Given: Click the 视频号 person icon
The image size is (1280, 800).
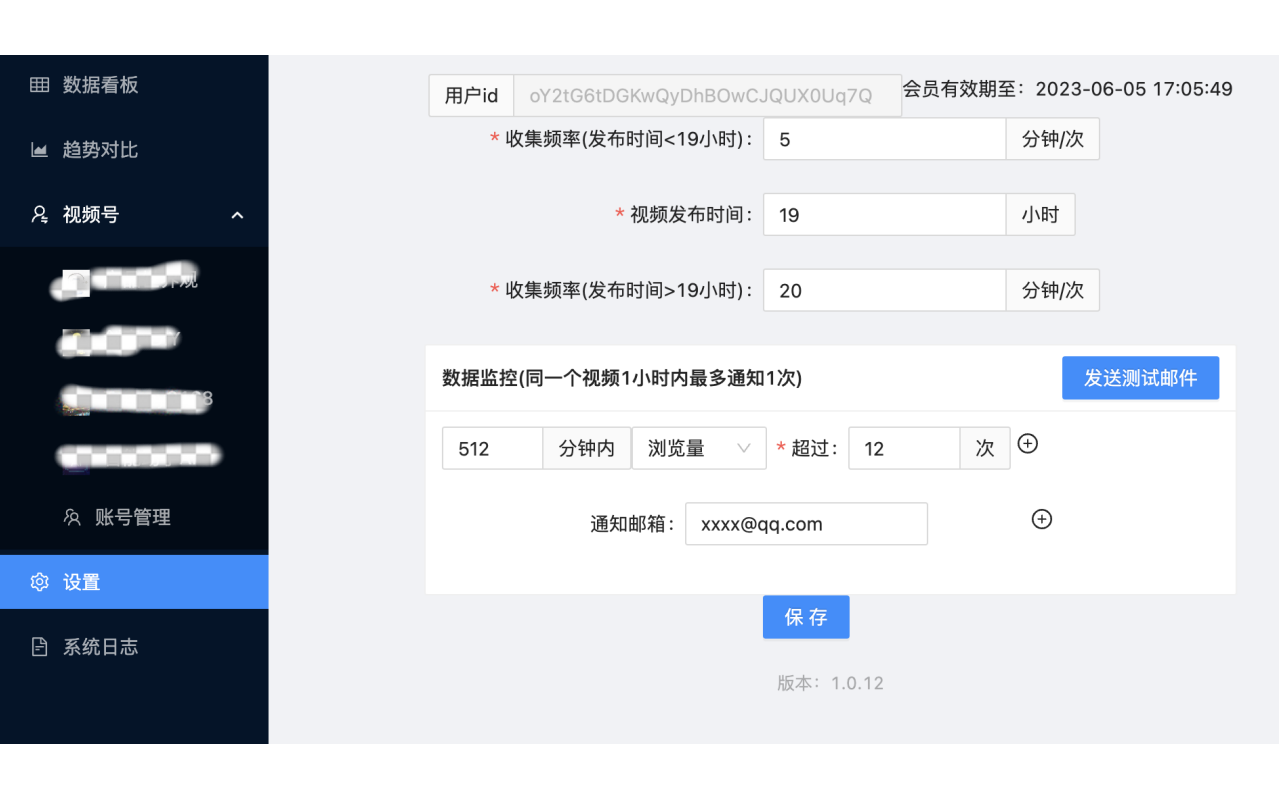Looking at the screenshot, I should (40, 214).
